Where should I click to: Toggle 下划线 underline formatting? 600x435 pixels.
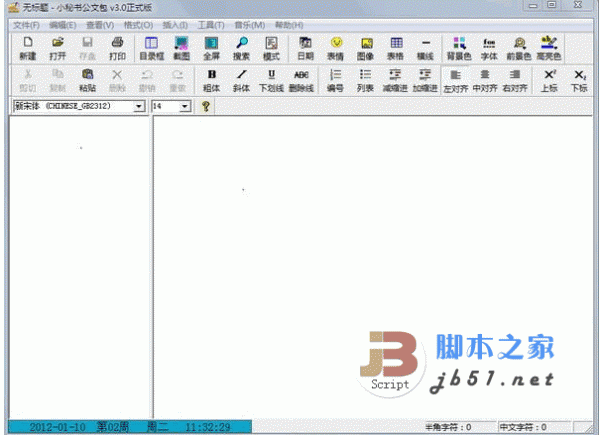(271, 80)
